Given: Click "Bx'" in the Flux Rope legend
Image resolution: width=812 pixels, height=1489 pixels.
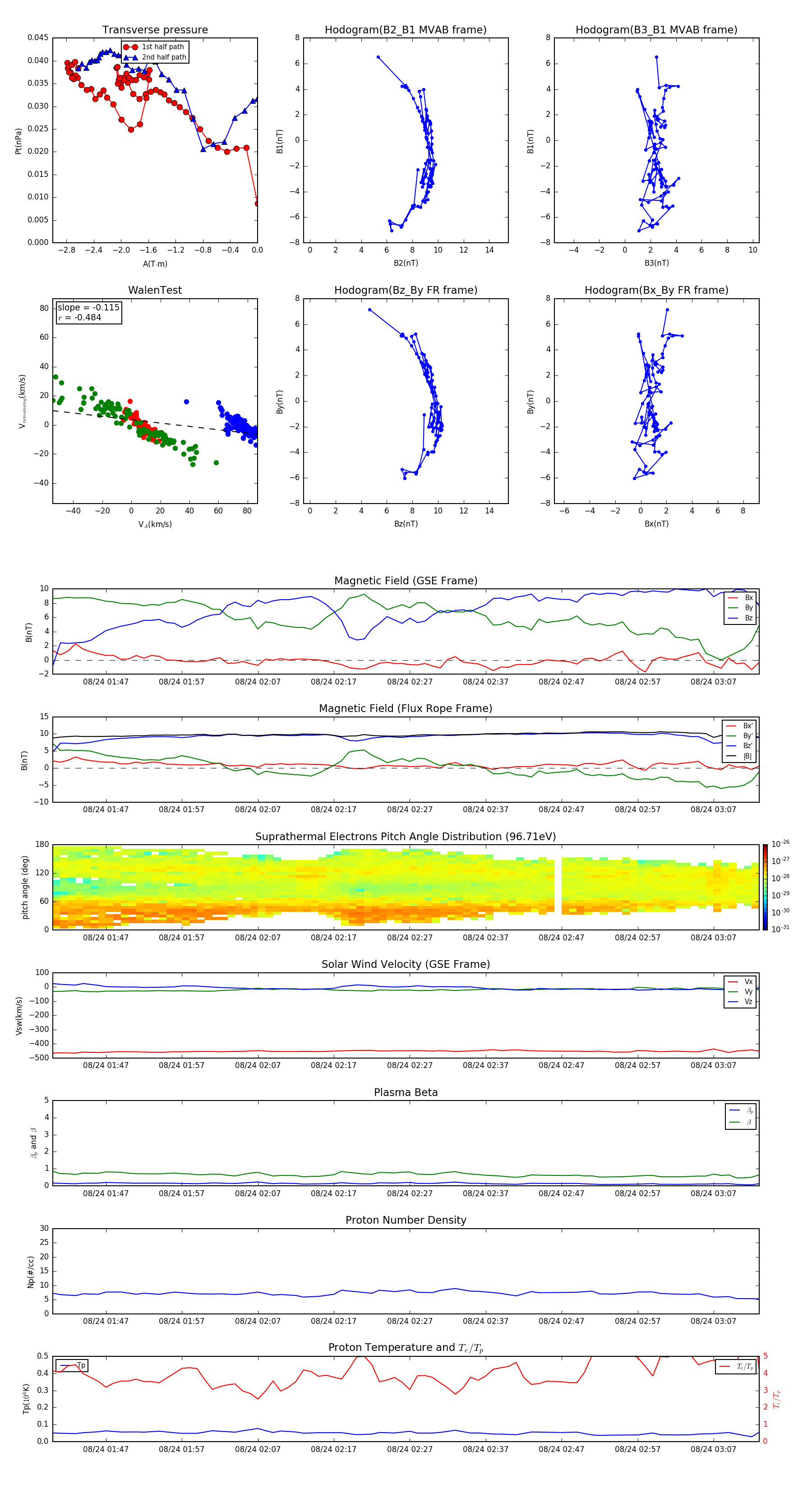Looking at the screenshot, I should pyautogui.click(x=747, y=726).
